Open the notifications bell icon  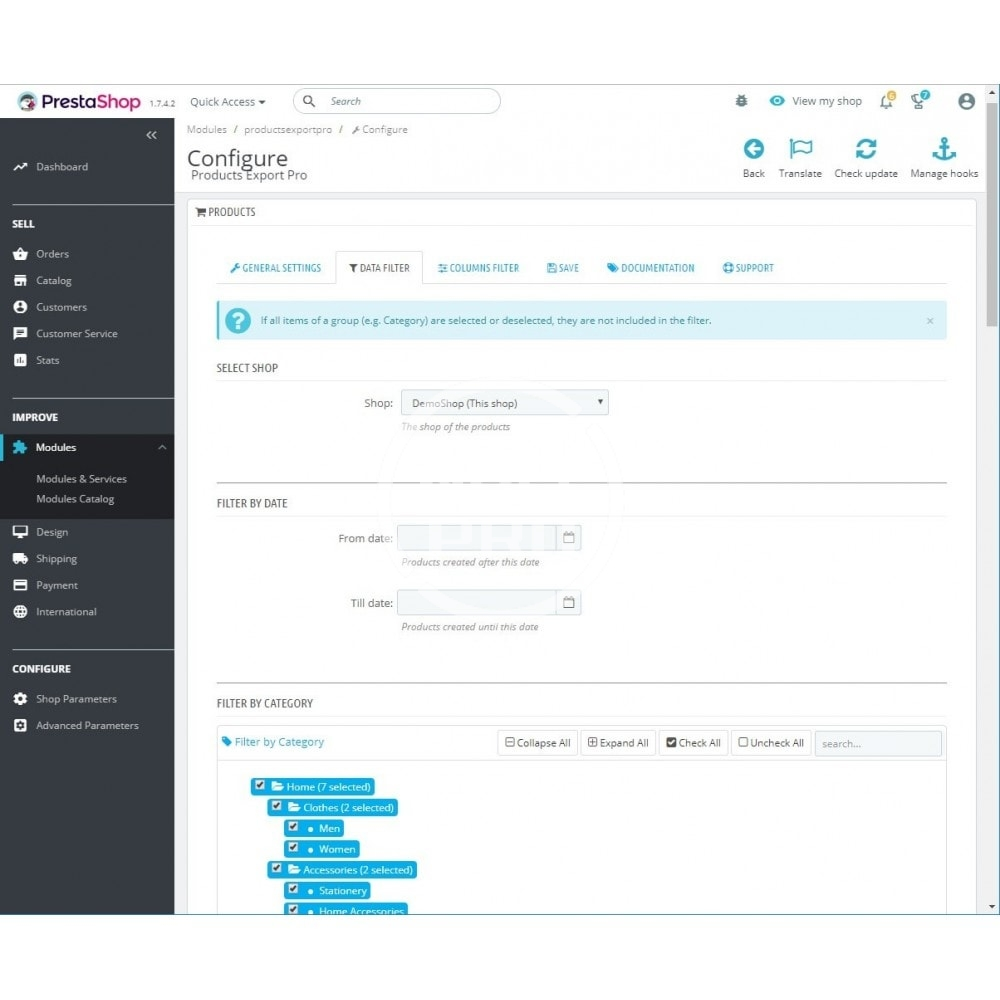(x=886, y=101)
